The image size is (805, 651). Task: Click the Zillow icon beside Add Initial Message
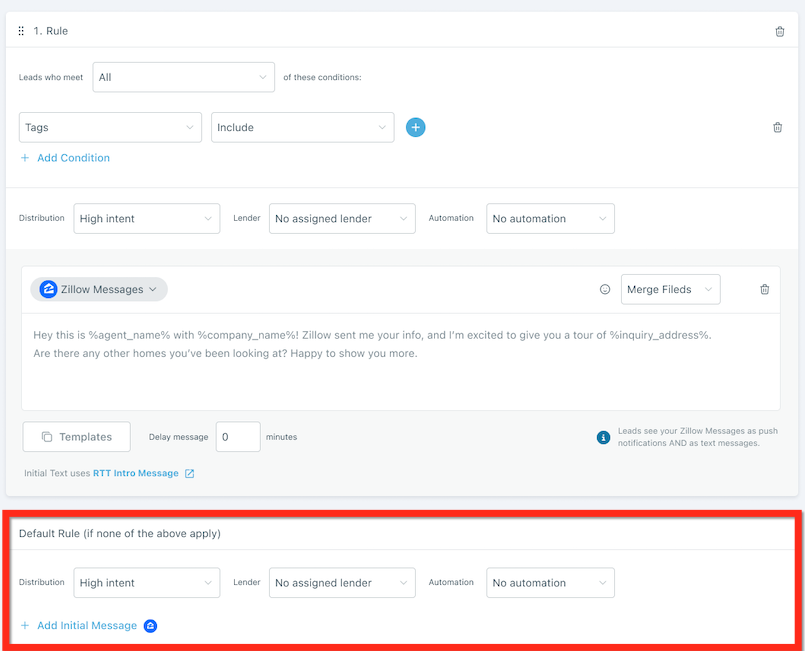[x=150, y=626]
